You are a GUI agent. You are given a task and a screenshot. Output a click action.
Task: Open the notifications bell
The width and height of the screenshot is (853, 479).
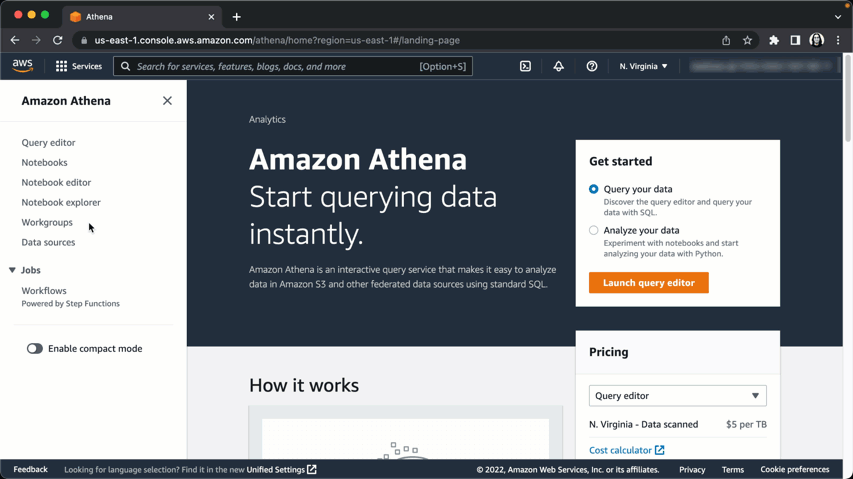(559, 66)
